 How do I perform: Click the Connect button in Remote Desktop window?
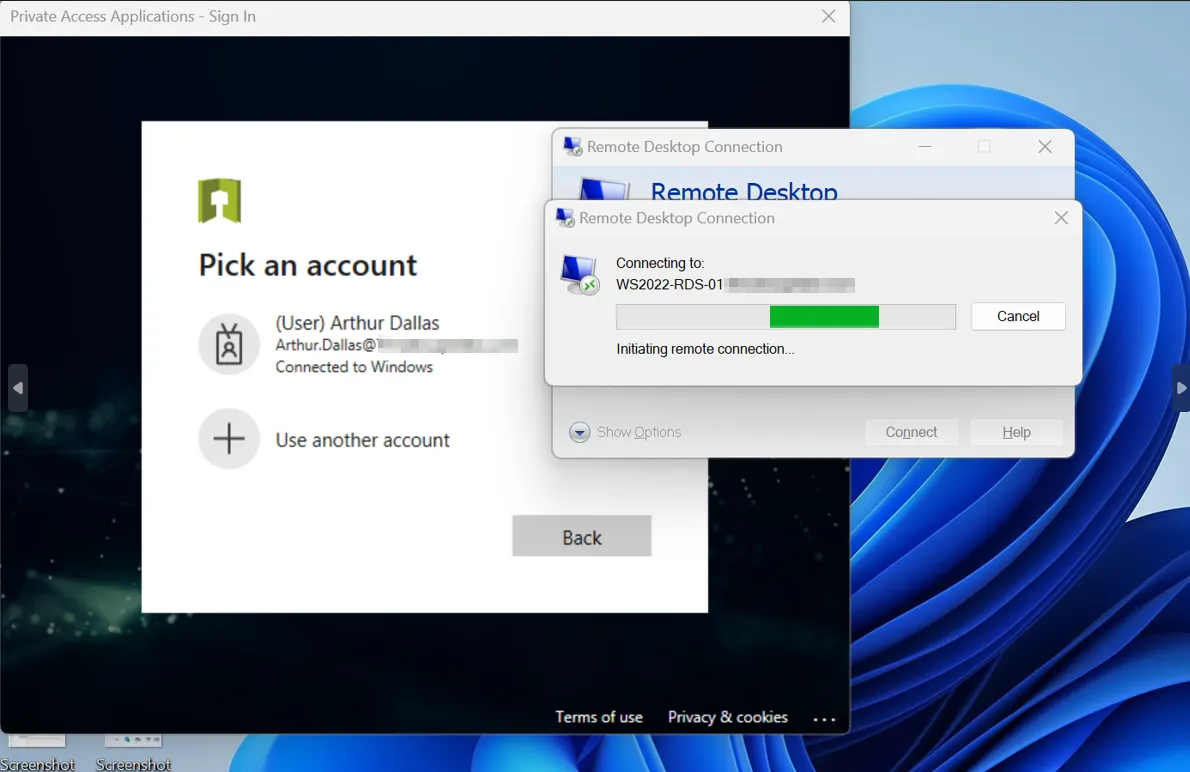coord(911,432)
